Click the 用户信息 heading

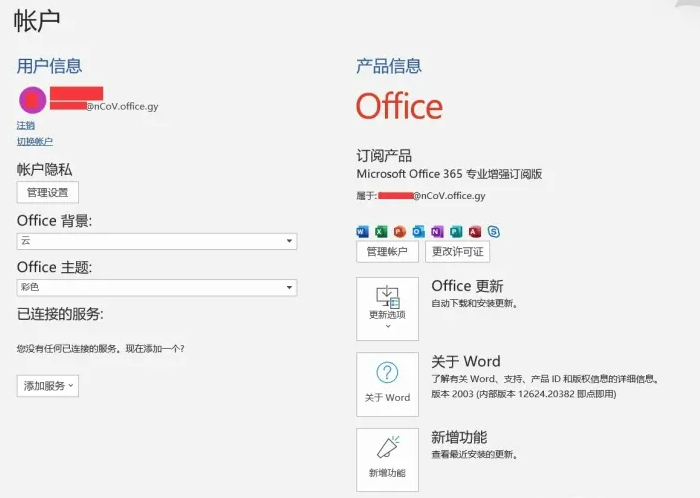point(50,66)
